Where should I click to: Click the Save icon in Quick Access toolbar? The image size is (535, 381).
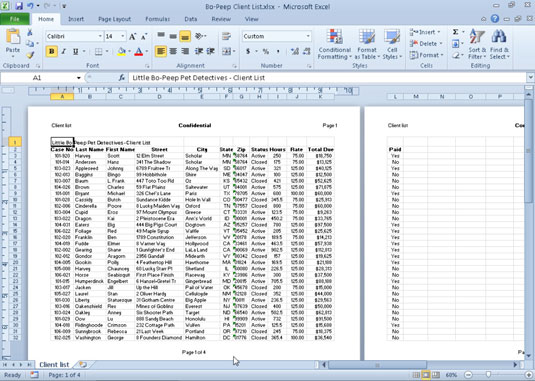pos(19,6)
